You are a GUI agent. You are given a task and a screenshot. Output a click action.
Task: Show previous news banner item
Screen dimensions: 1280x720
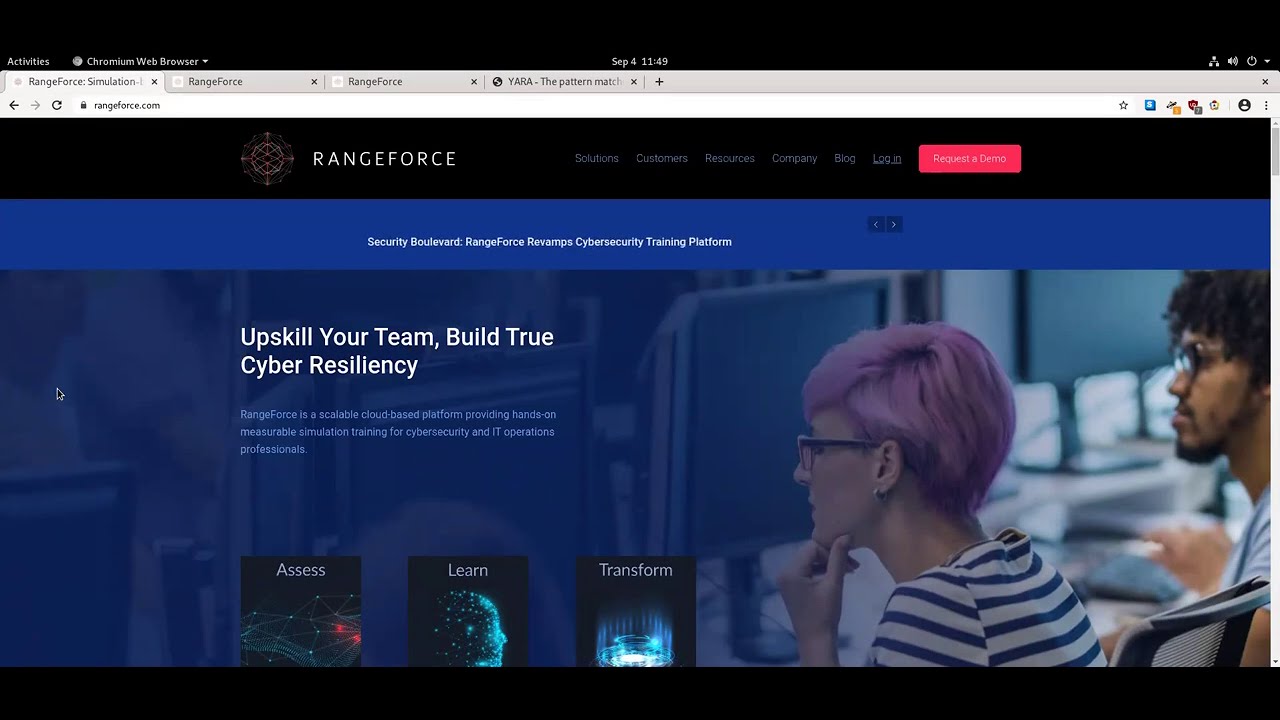click(x=876, y=224)
